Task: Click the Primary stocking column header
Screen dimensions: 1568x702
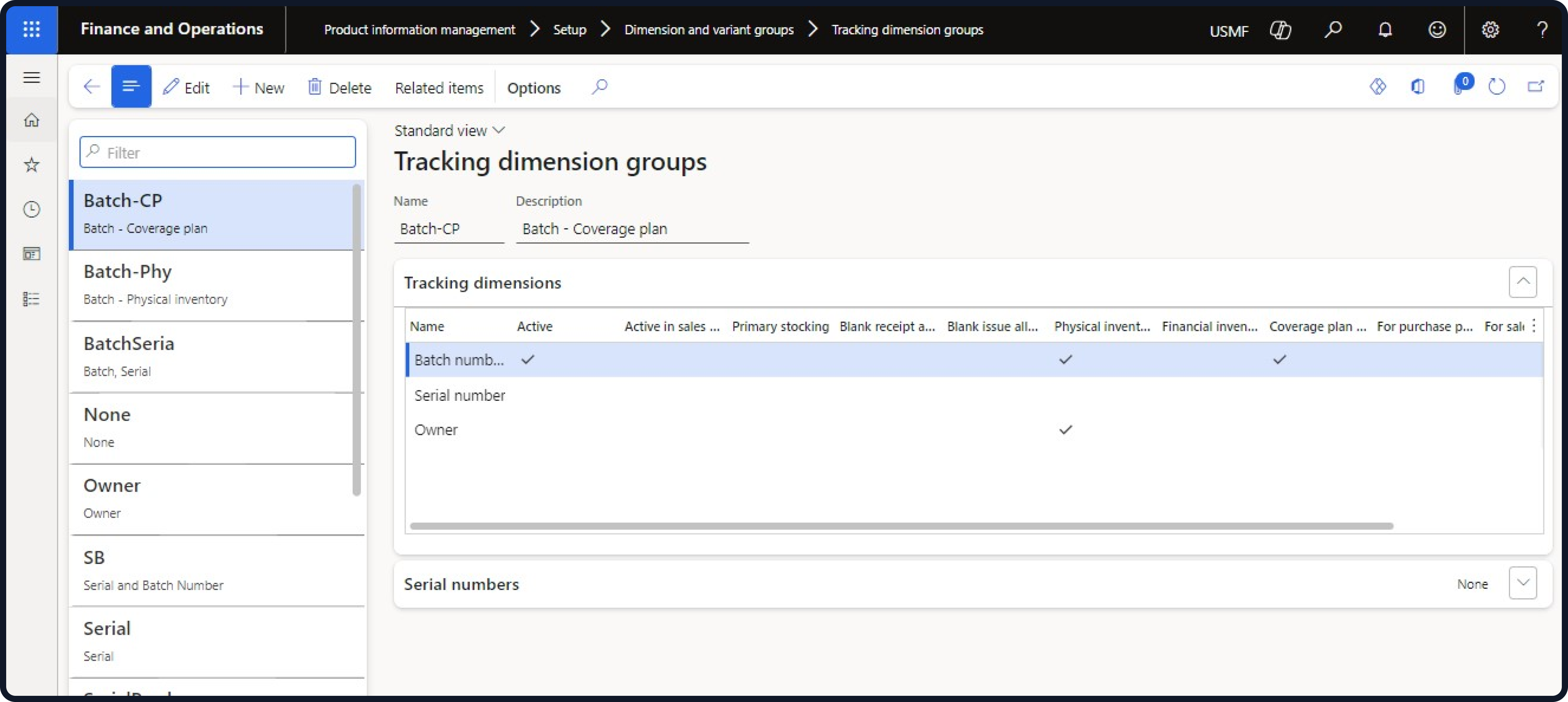Action: tap(780, 326)
